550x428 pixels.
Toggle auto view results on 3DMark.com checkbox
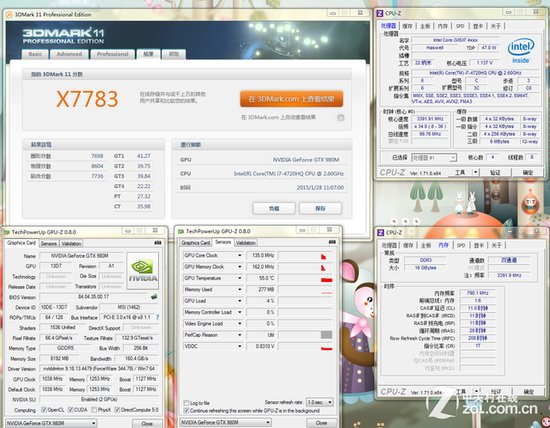click(x=341, y=118)
